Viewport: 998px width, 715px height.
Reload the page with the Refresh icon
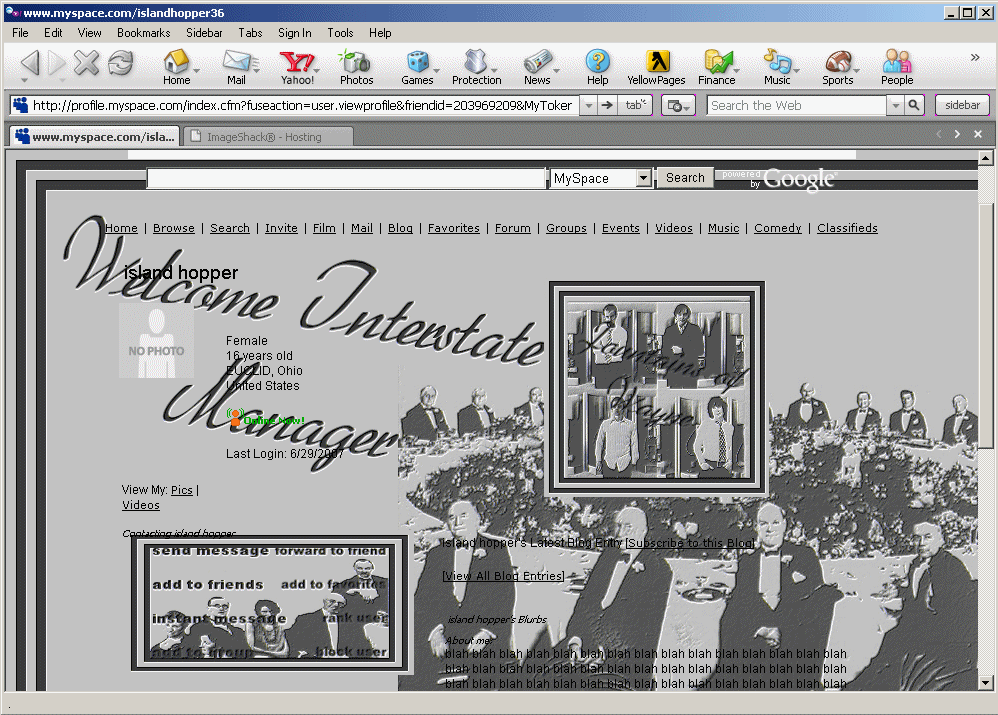tap(120, 62)
